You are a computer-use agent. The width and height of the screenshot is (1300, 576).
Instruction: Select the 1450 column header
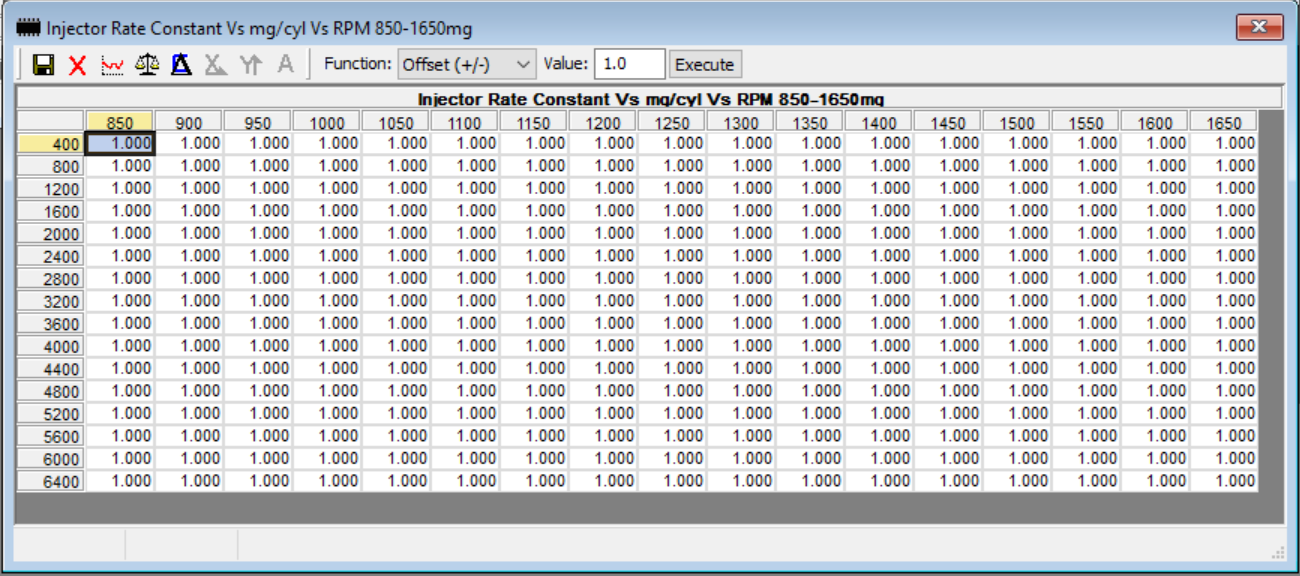(x=947, y=122)
